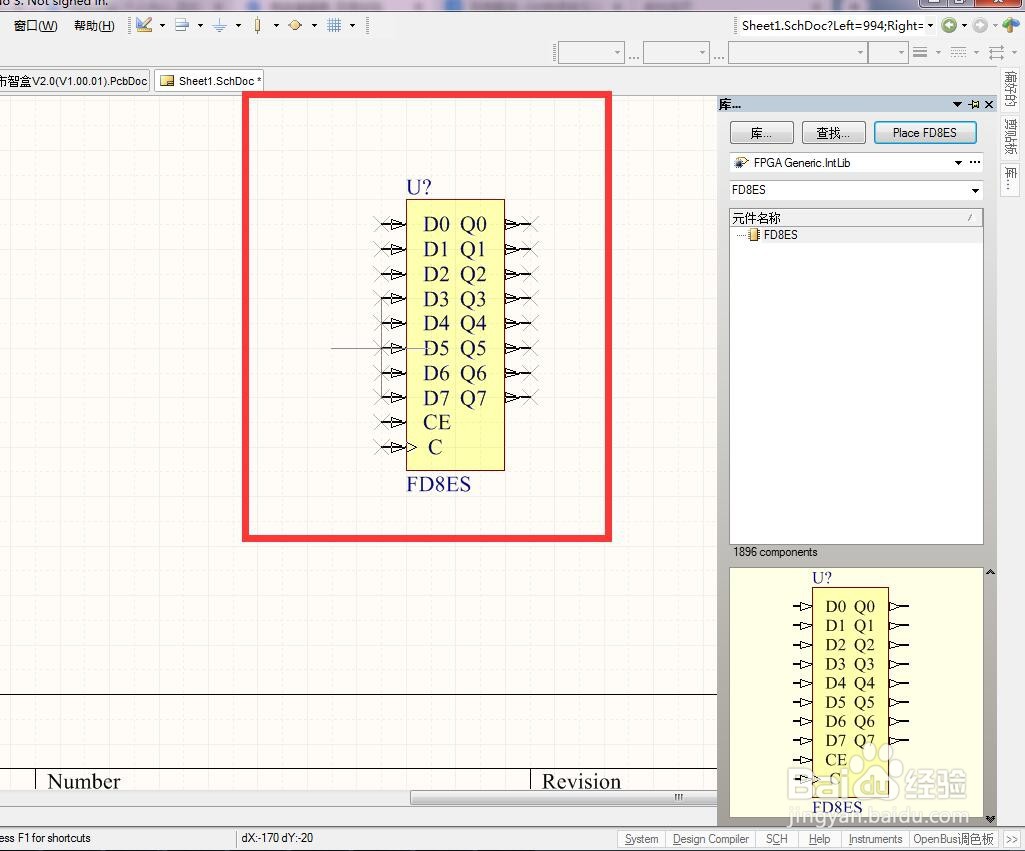
Task: Click the grids icon
Action: (x=334, y=25)
